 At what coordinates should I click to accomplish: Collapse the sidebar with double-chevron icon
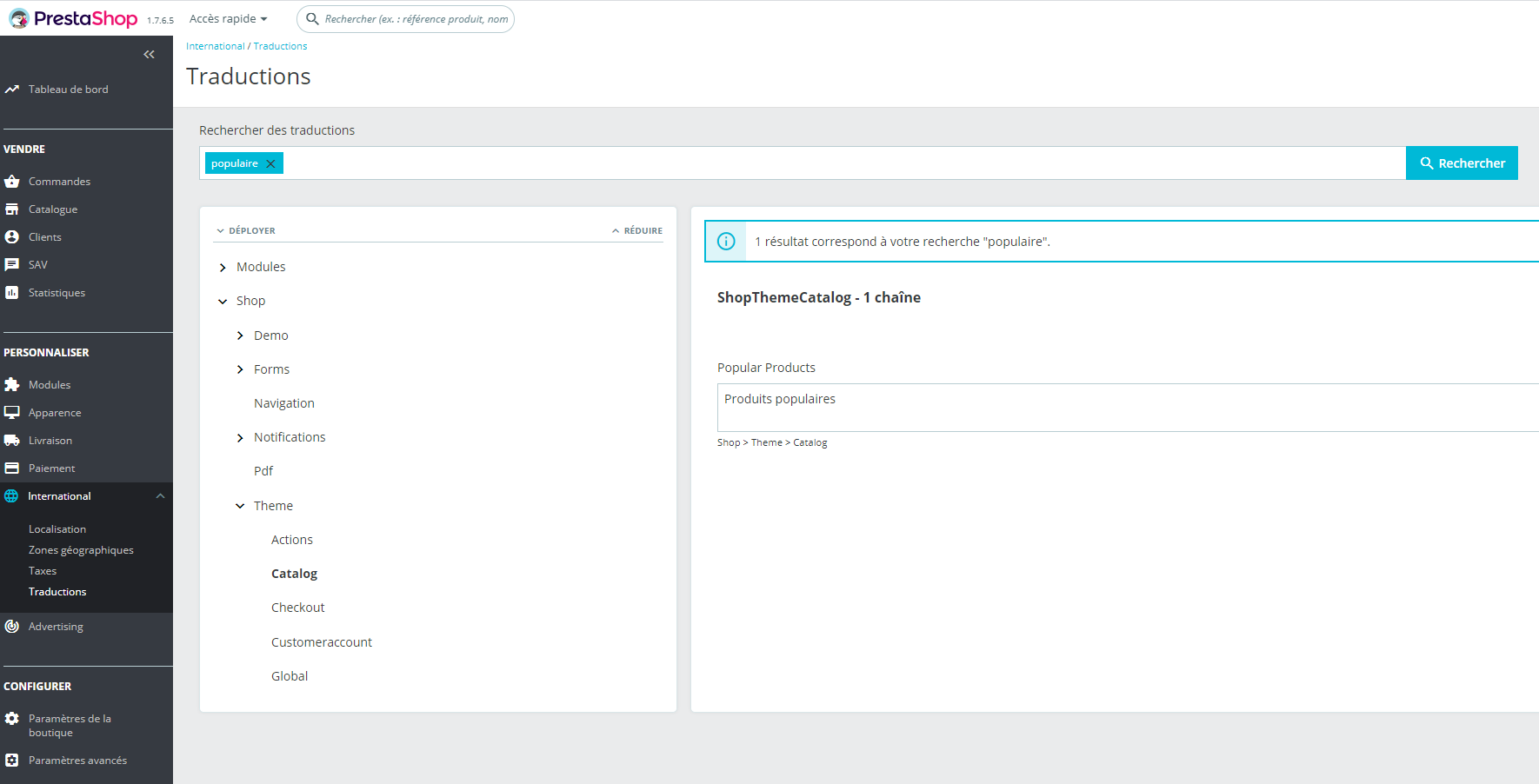click(x=150, y=55)
